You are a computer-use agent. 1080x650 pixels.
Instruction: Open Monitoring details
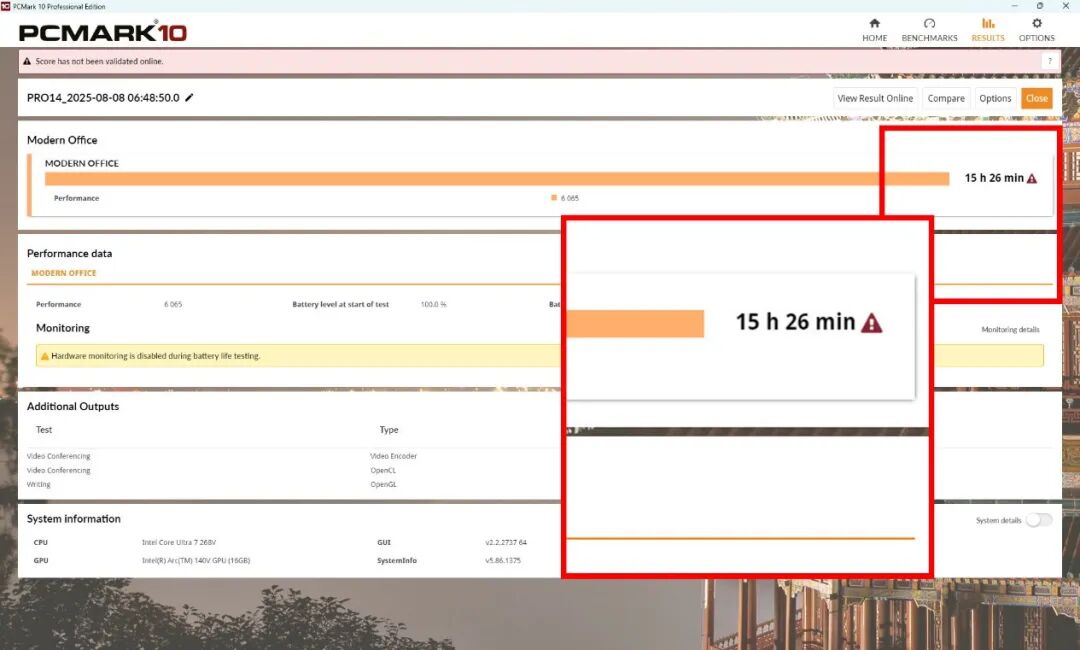(1010, 329)
